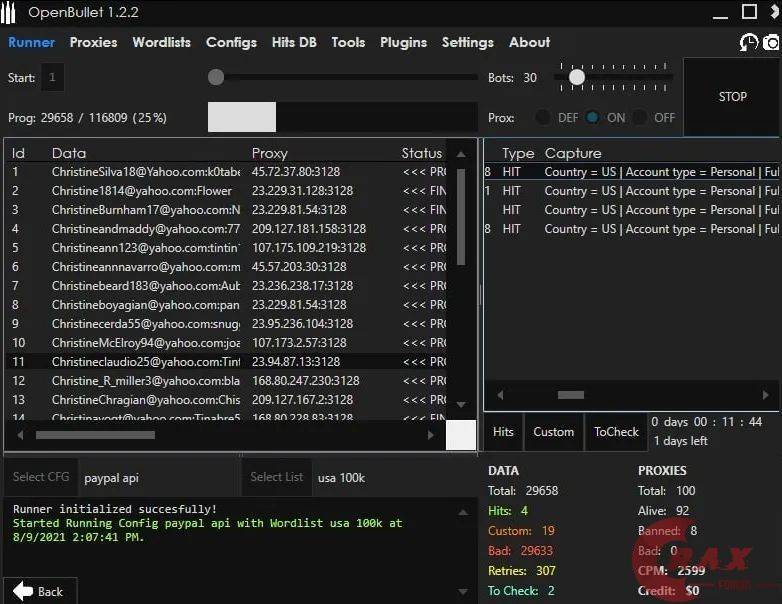Select row 2 Christine1814@yahoo.com
Screen dimensions: 782x604
(226, 191)
